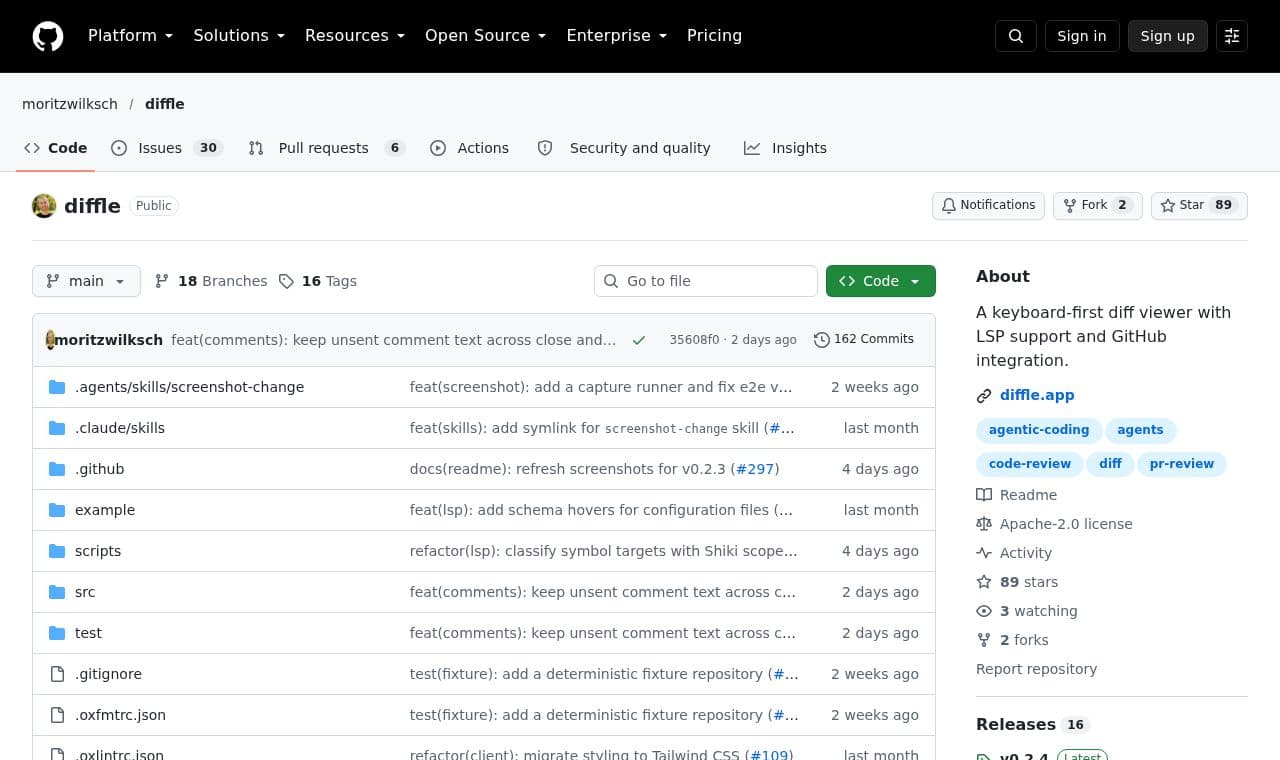Click the Sign in button
1280x760 pixels.
point(1082,36)
